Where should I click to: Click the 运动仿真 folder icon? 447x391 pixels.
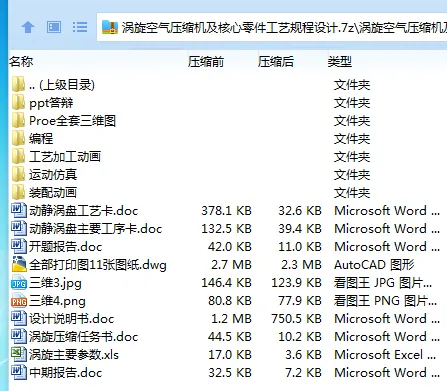click(18, 175)
